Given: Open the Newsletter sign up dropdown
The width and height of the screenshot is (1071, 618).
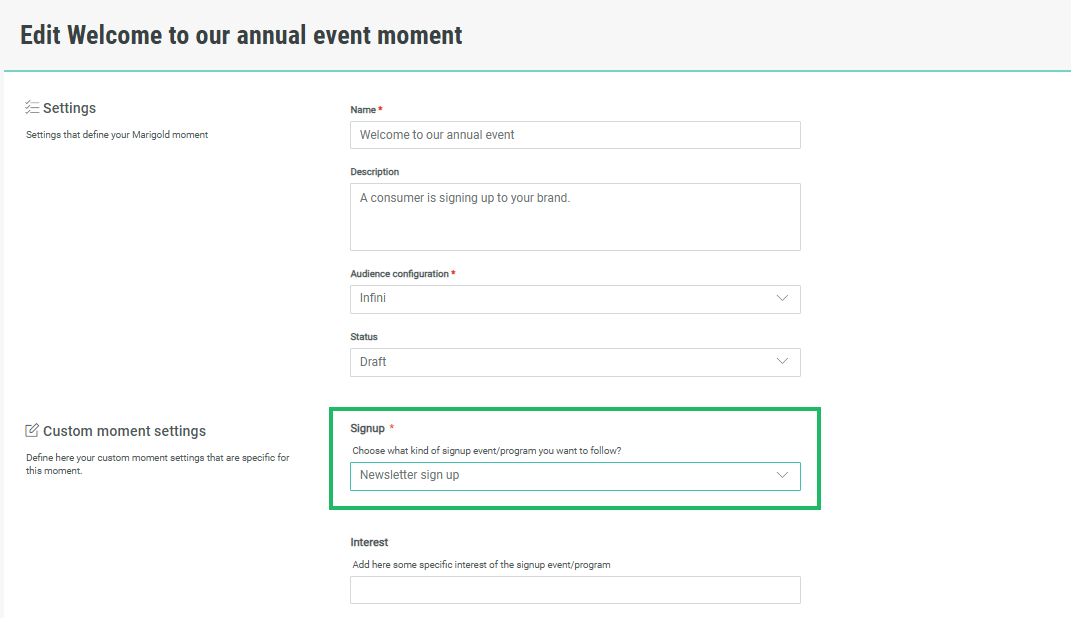Looking at the screenshot, I should point(575,476).
